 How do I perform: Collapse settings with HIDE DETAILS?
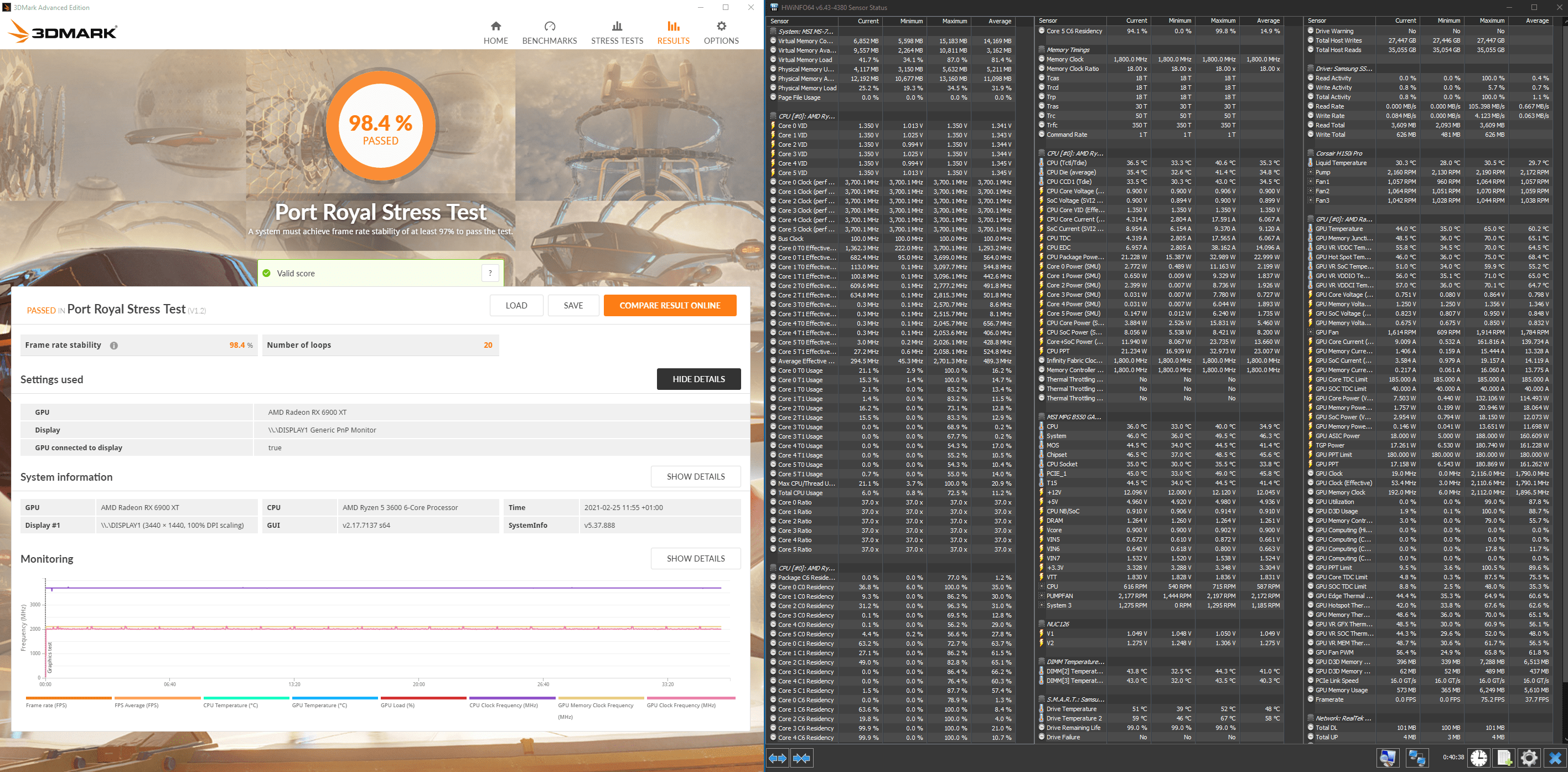(699, 379)
